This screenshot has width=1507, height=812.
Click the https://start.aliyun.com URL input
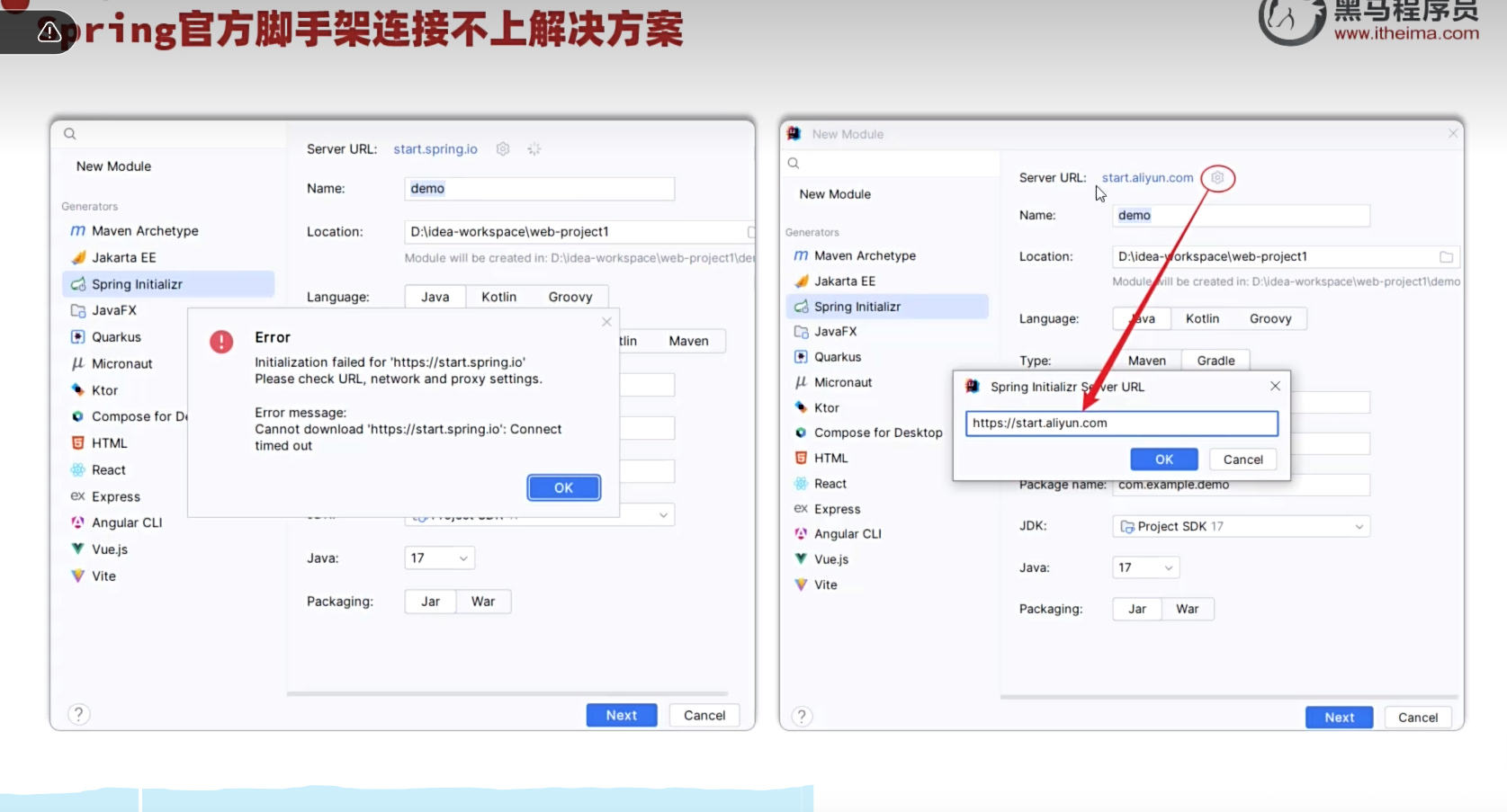coord(1122,424)
